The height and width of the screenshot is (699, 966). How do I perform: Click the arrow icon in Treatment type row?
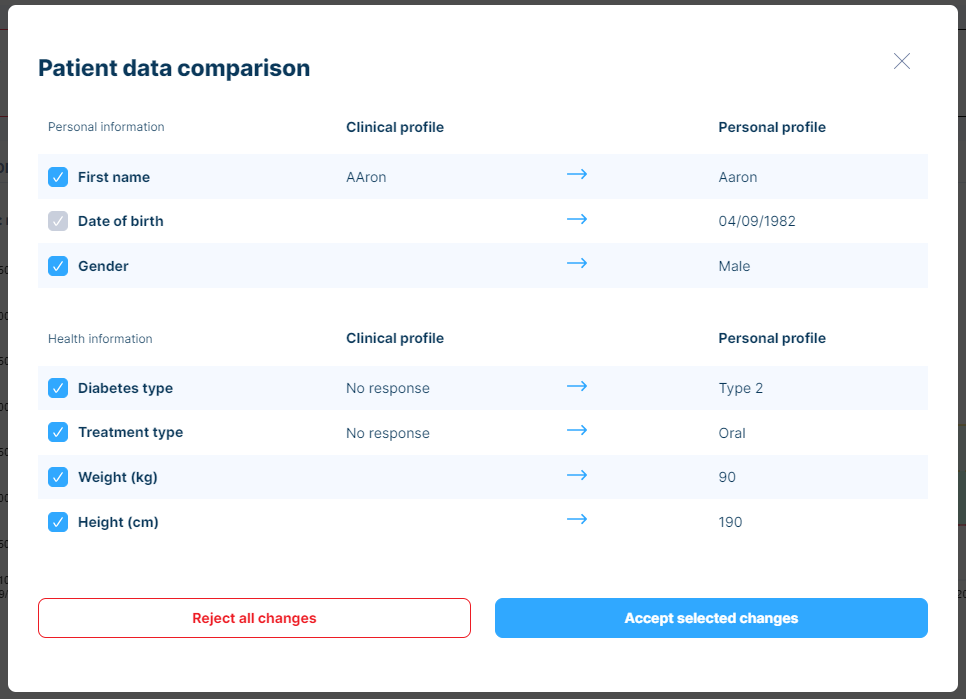[x=577, y=430]
